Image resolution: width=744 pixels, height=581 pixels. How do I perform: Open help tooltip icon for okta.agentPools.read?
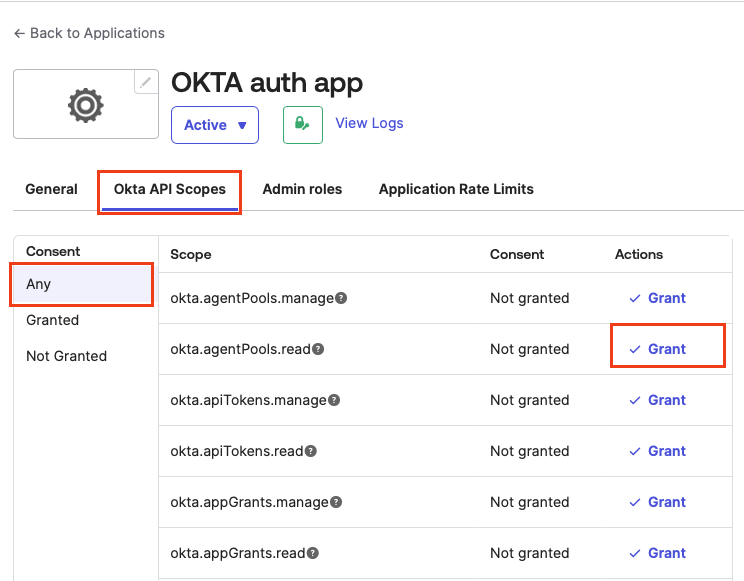318,349
